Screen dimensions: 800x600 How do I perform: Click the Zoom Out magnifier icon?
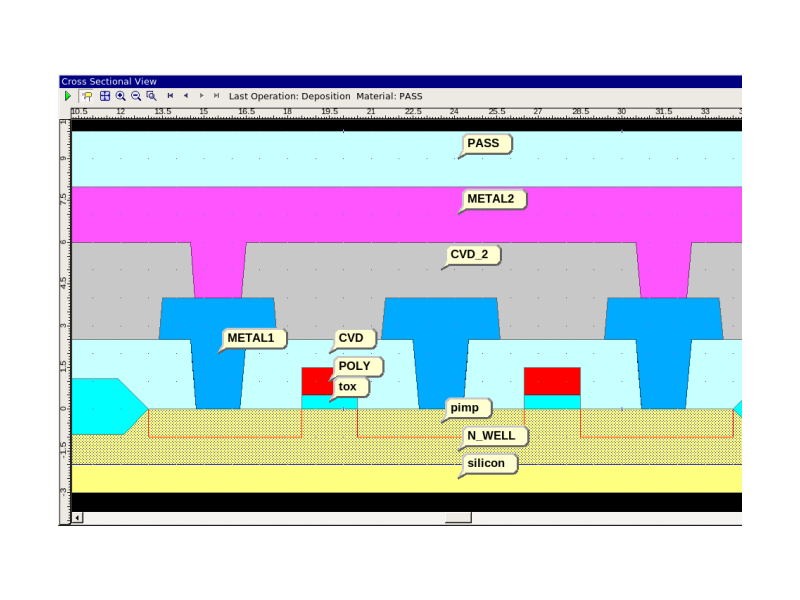(136, 96)
